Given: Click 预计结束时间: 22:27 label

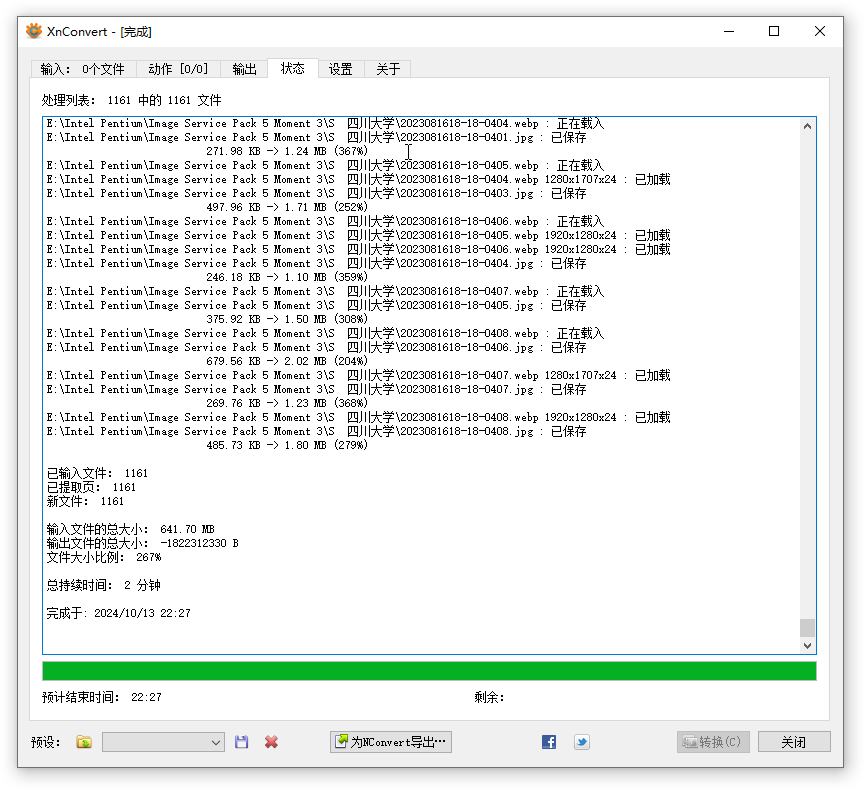Looking at the screenshot, I should (102, 697).
